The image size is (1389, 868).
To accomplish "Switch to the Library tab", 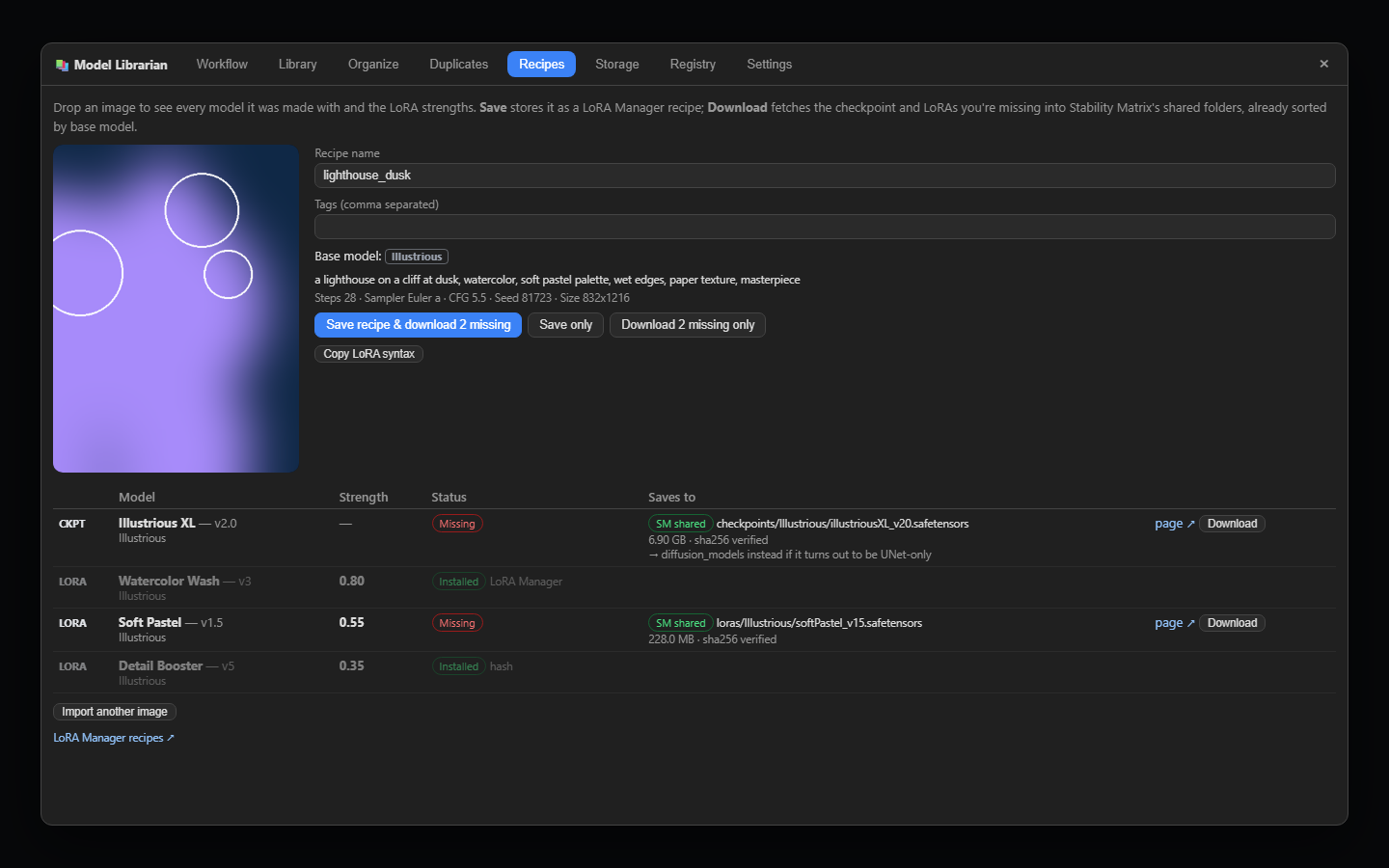I will pyautogui.click(x=298, y=64).
